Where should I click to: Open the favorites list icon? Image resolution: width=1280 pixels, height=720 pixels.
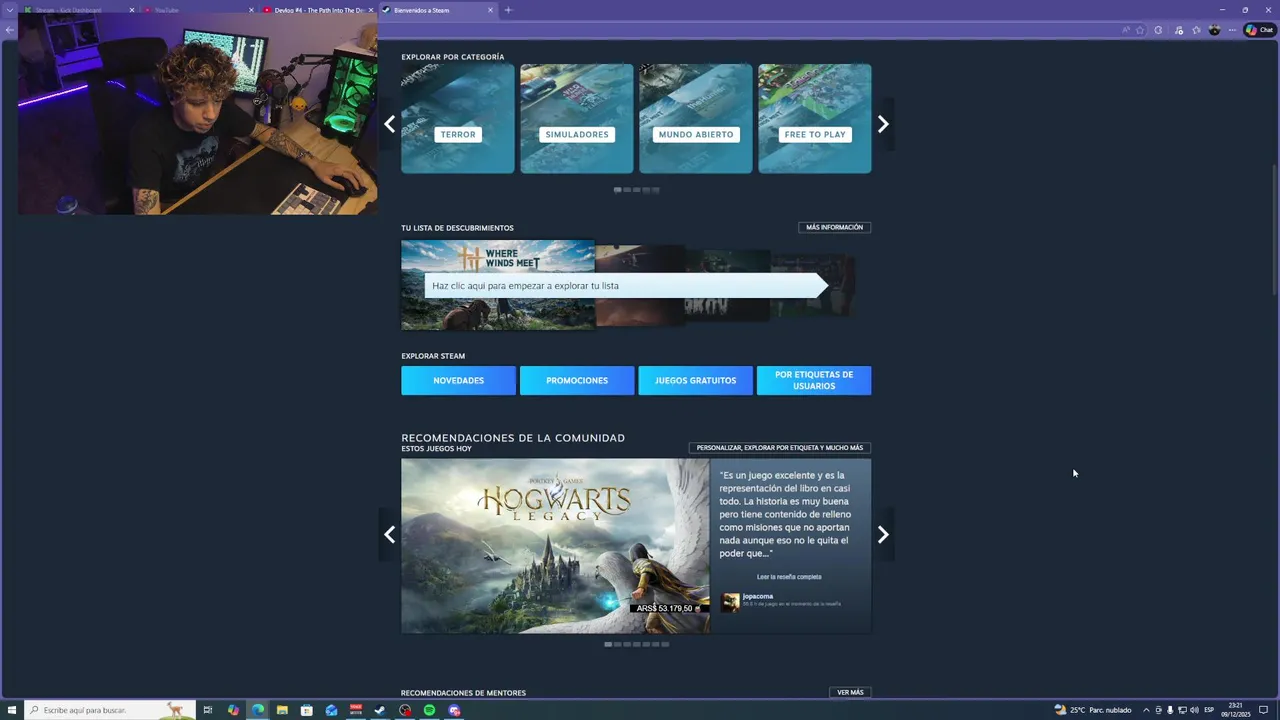(x=1196, y=30)
